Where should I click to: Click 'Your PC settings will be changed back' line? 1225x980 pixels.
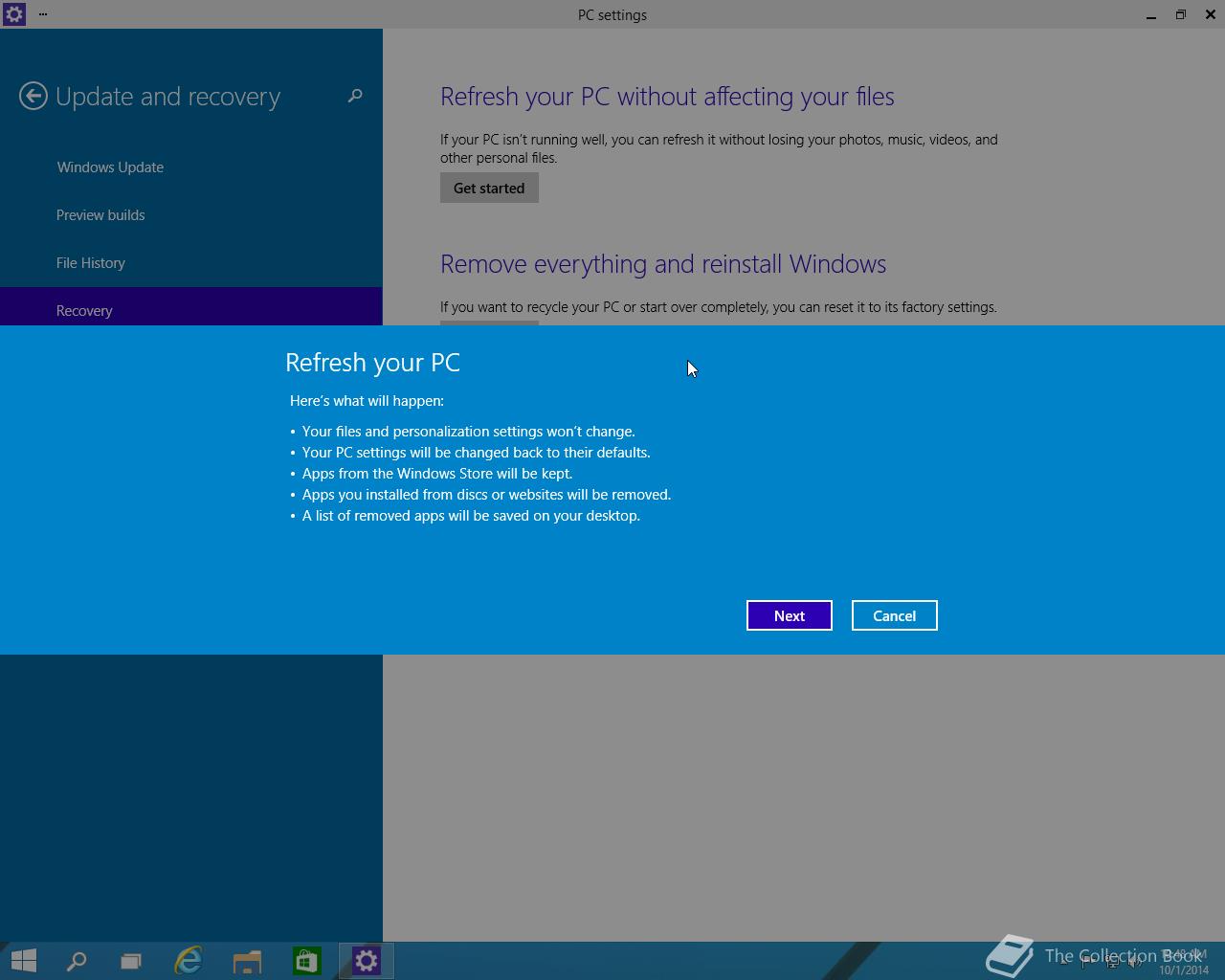[476, 453]
